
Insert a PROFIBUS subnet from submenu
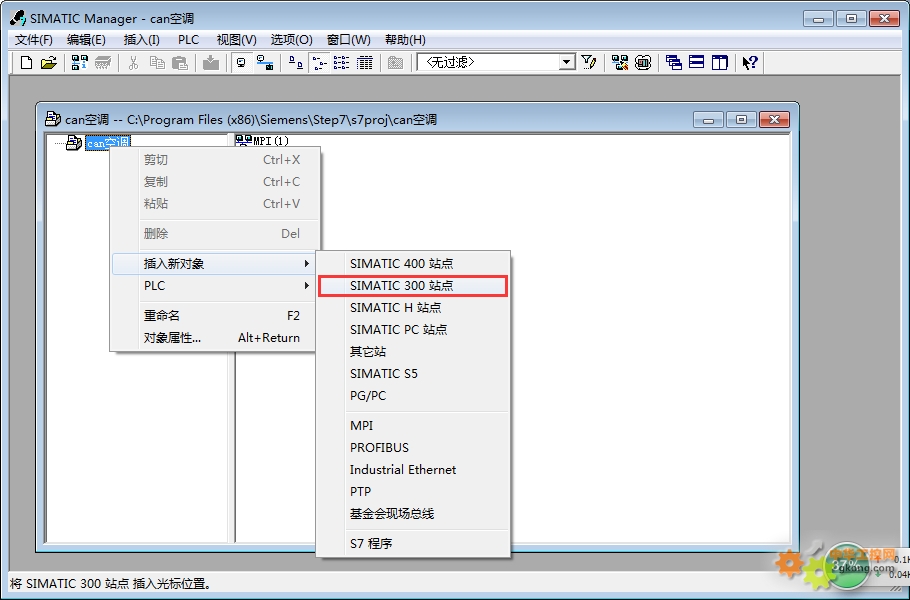click(x=413, y=447)
